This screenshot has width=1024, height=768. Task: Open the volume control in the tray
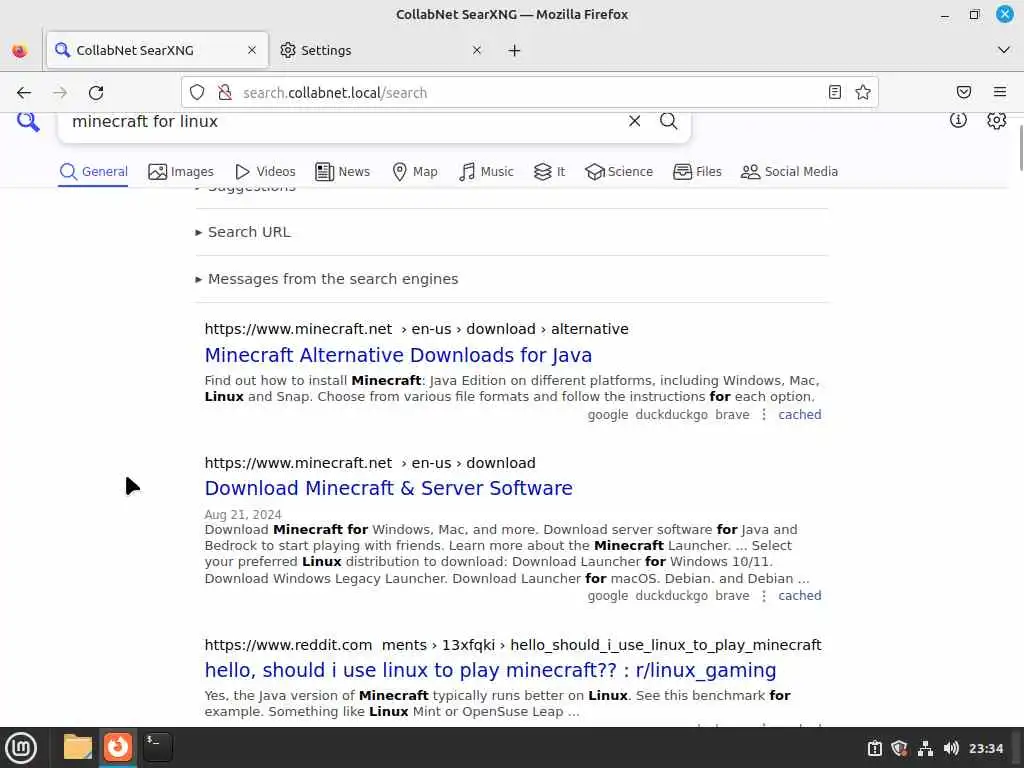(951, 748)
